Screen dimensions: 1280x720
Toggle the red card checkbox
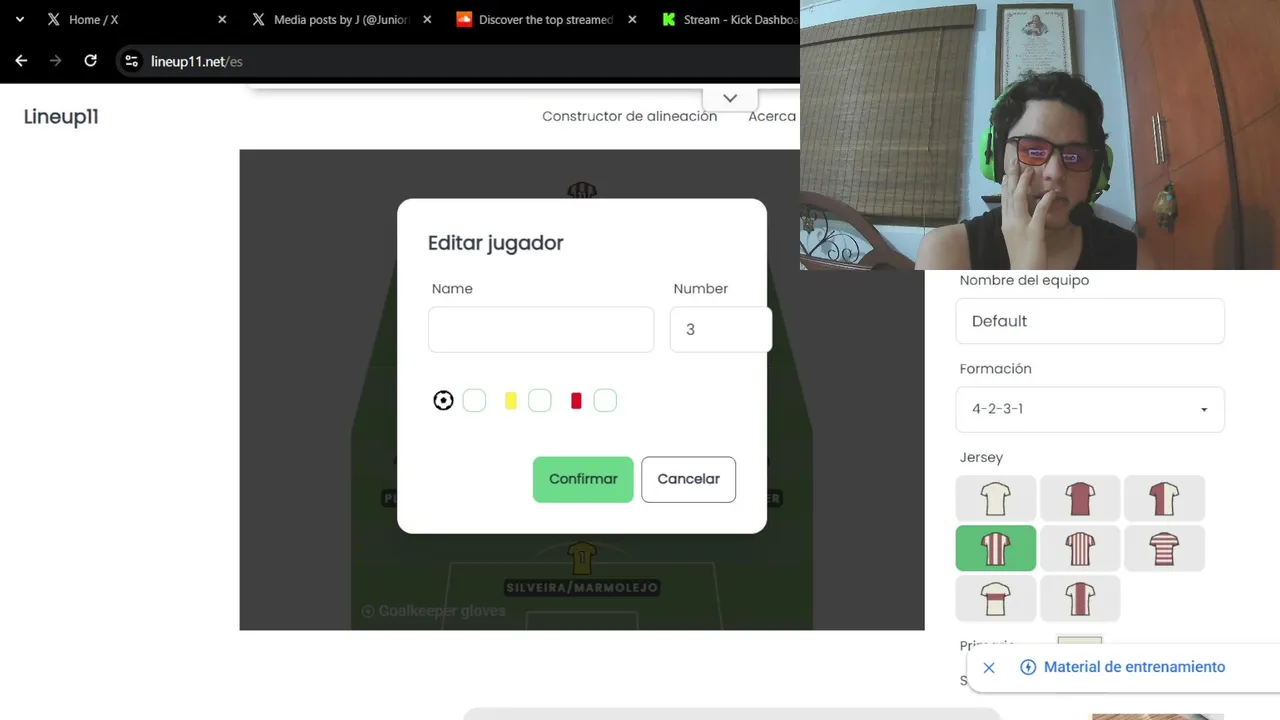coord(605,401)
